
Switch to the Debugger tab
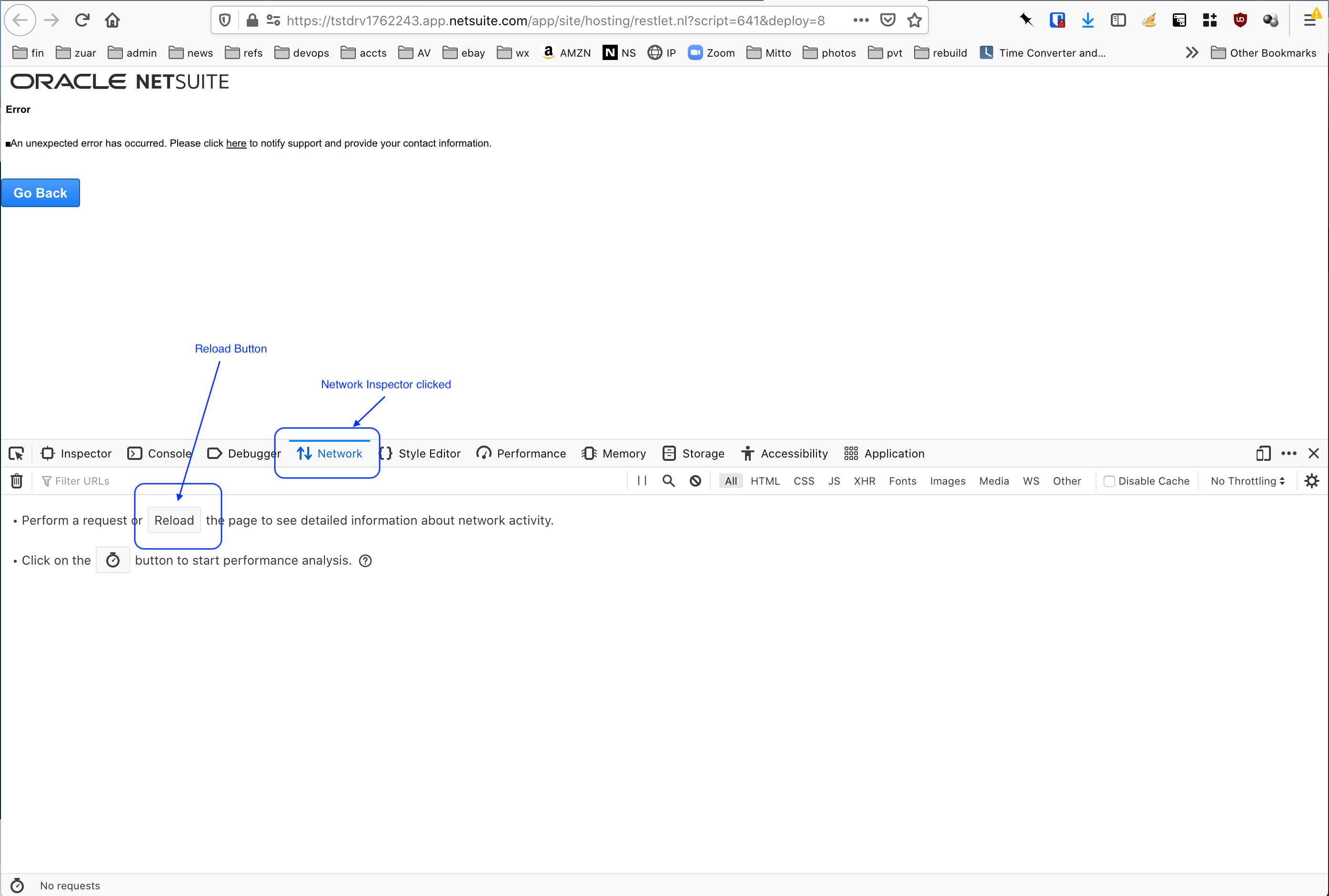[x=244, y=453]
